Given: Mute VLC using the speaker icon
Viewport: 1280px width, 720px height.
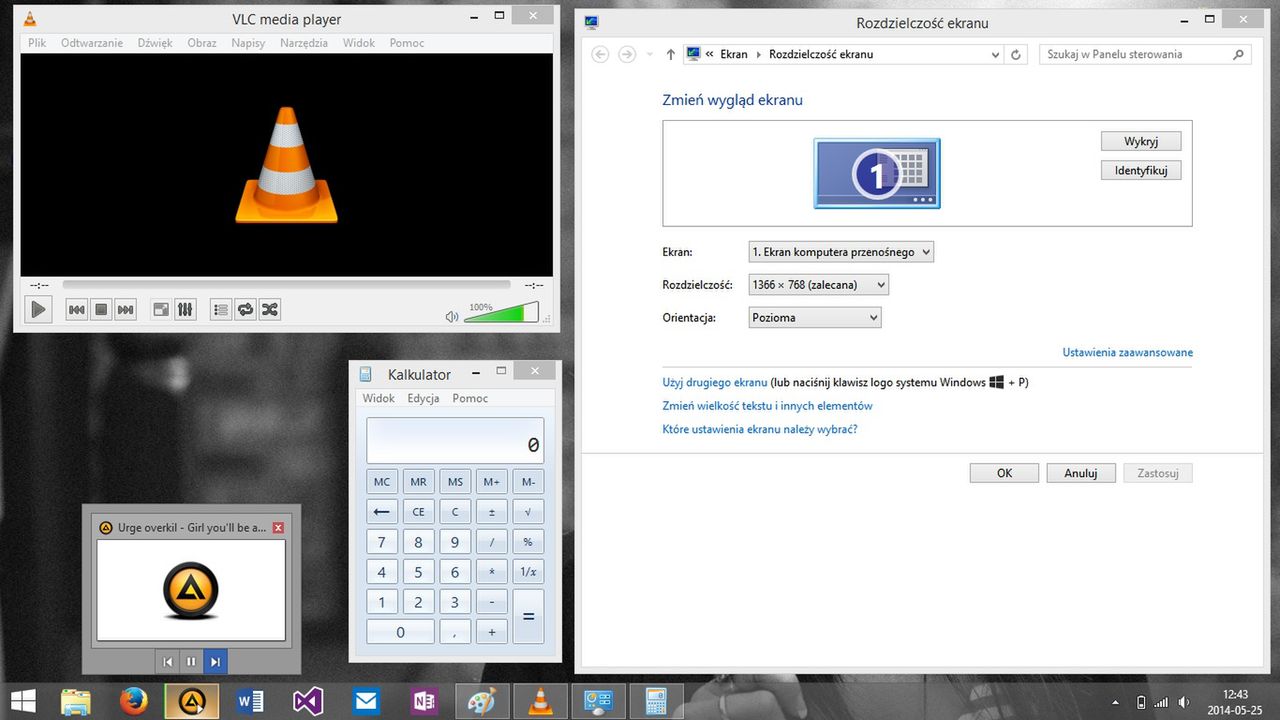Looking at the screenshot, I should point(452,316).
